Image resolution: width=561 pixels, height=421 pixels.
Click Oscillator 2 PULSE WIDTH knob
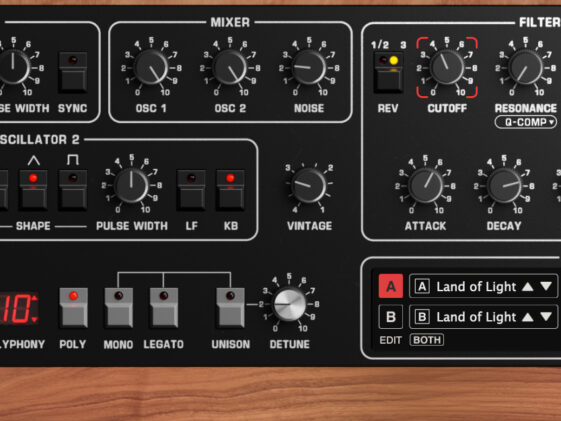tap(131, 185)
